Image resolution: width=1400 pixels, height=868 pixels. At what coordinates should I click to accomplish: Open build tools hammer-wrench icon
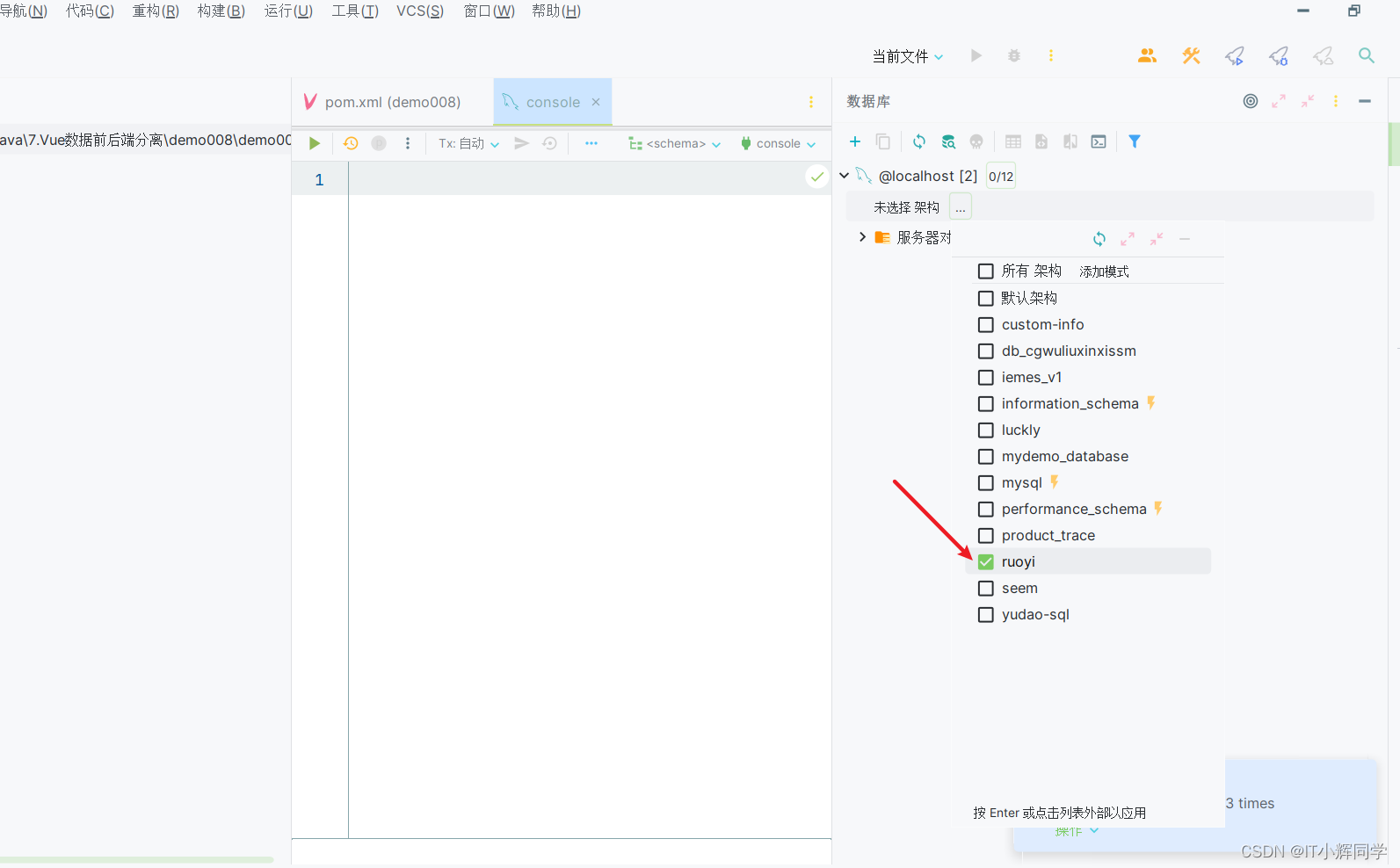point(1191,55)
